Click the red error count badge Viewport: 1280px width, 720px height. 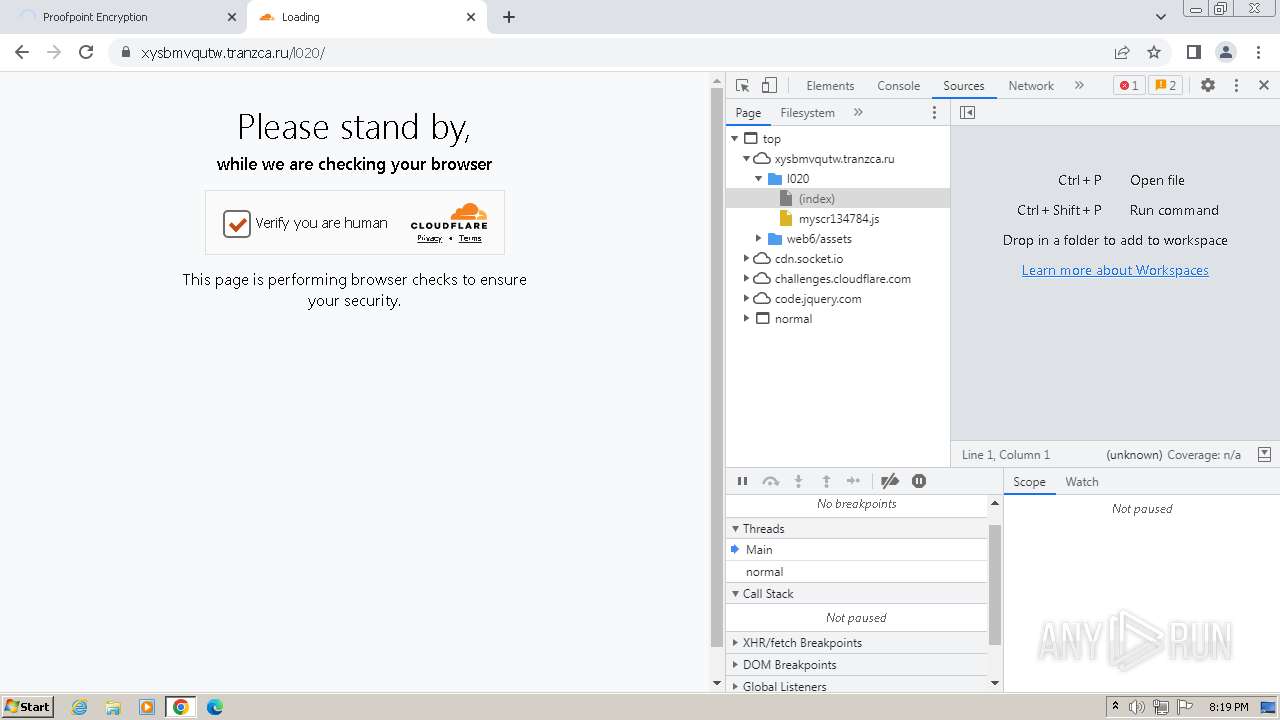point(1129,86)
